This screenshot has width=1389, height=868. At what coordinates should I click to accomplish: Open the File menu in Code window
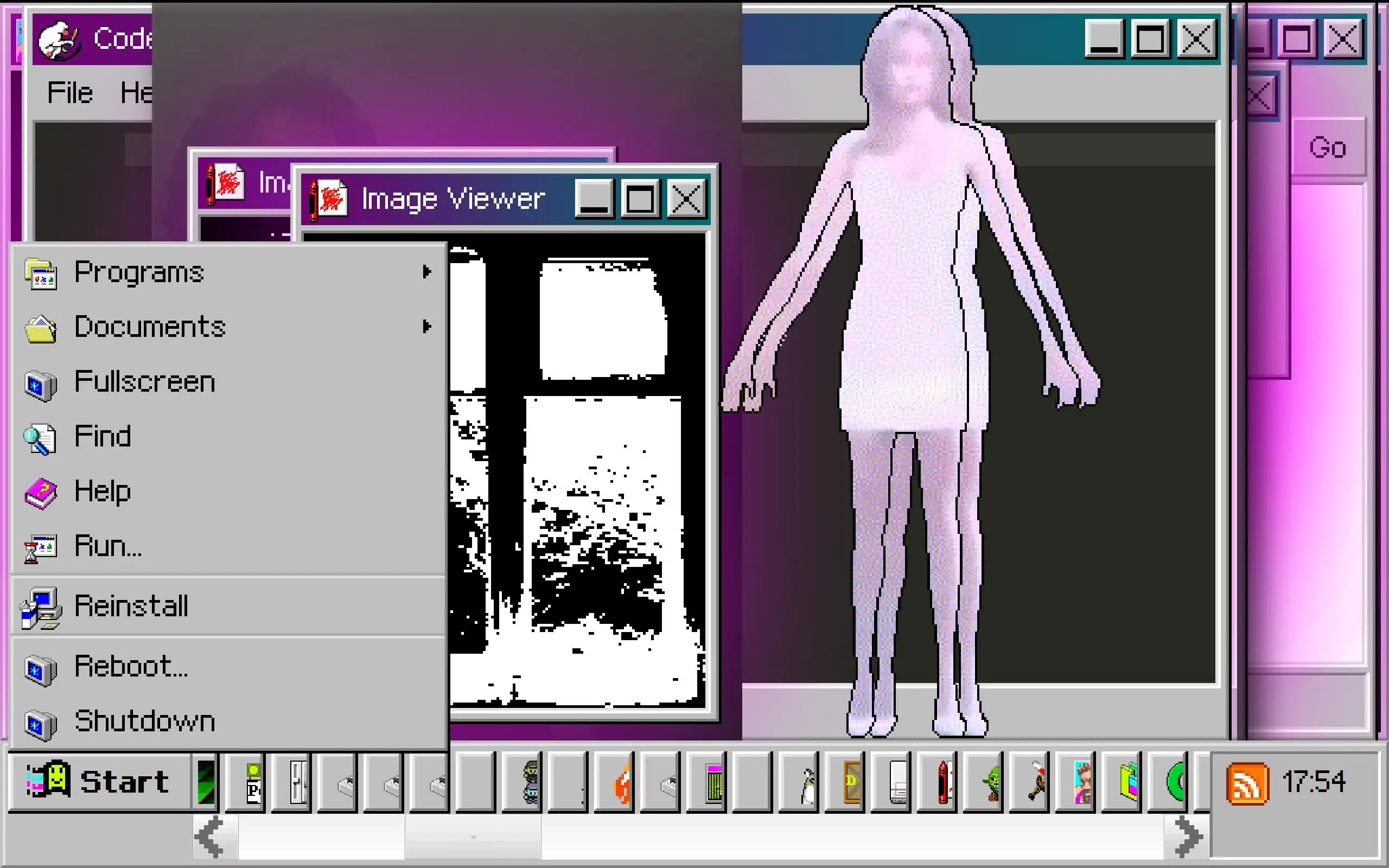69,92
